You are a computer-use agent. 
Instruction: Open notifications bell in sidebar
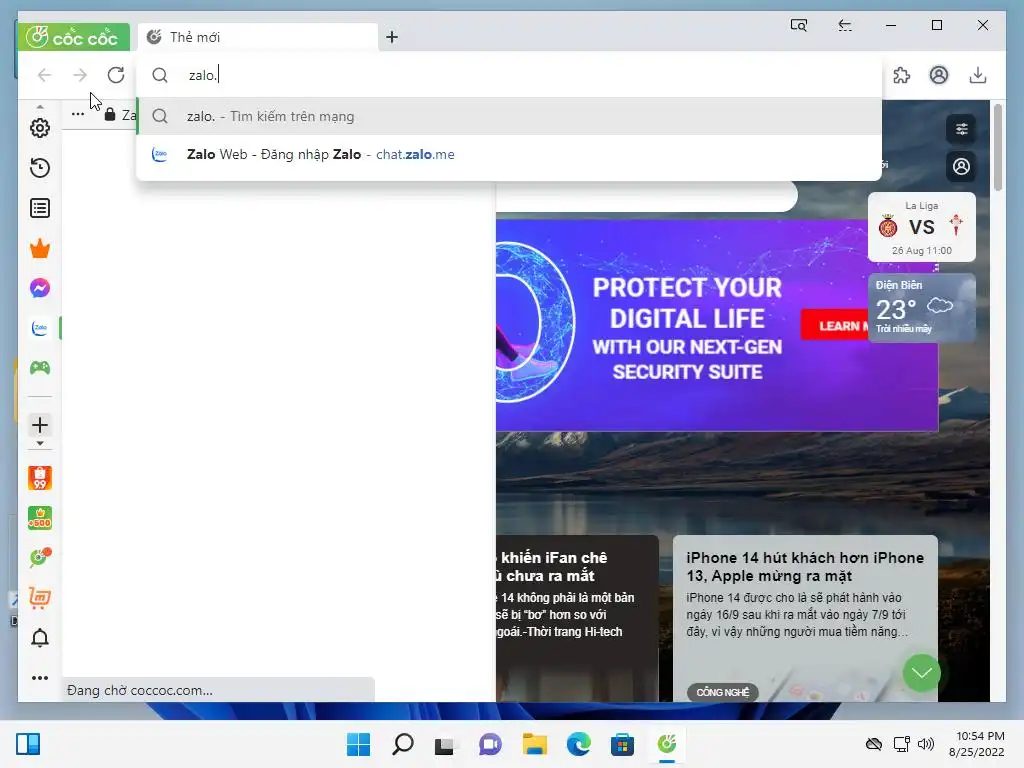coord(40,638)
